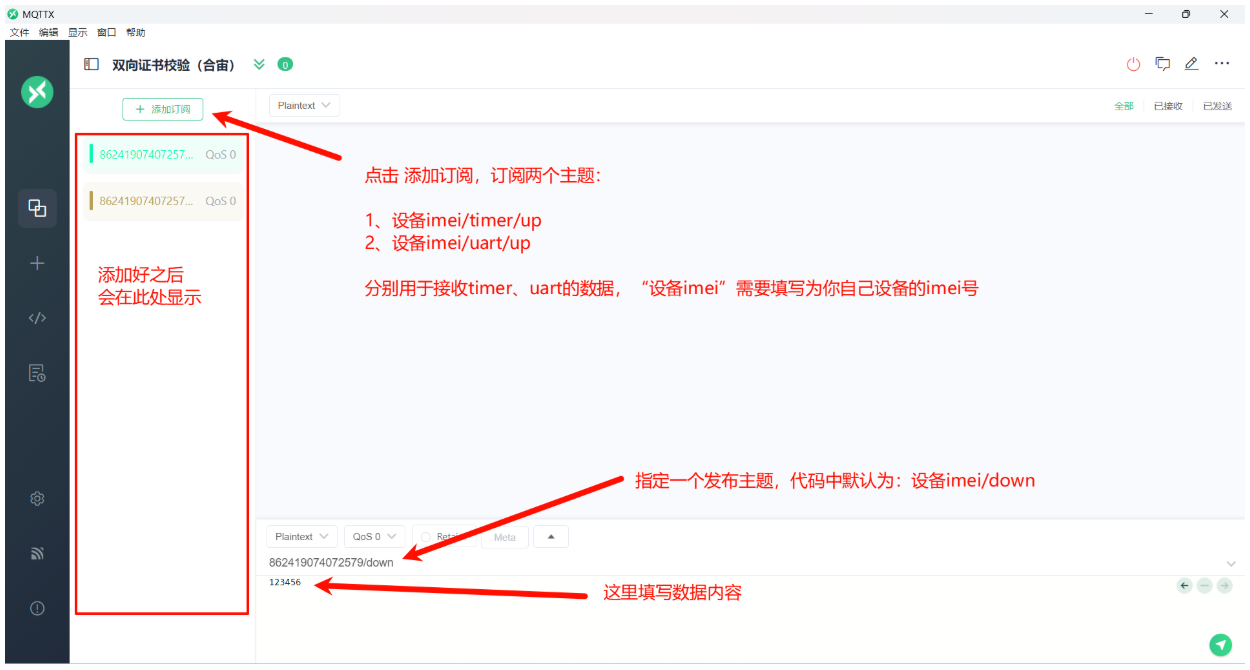Select the green-marked subscription topic

(x=163, y=155)
